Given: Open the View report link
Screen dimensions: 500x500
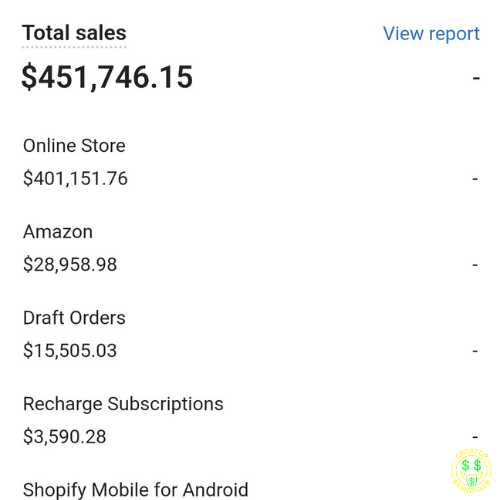Looking at the screenshot, I should pyautogui.click(x=431, y=34).
